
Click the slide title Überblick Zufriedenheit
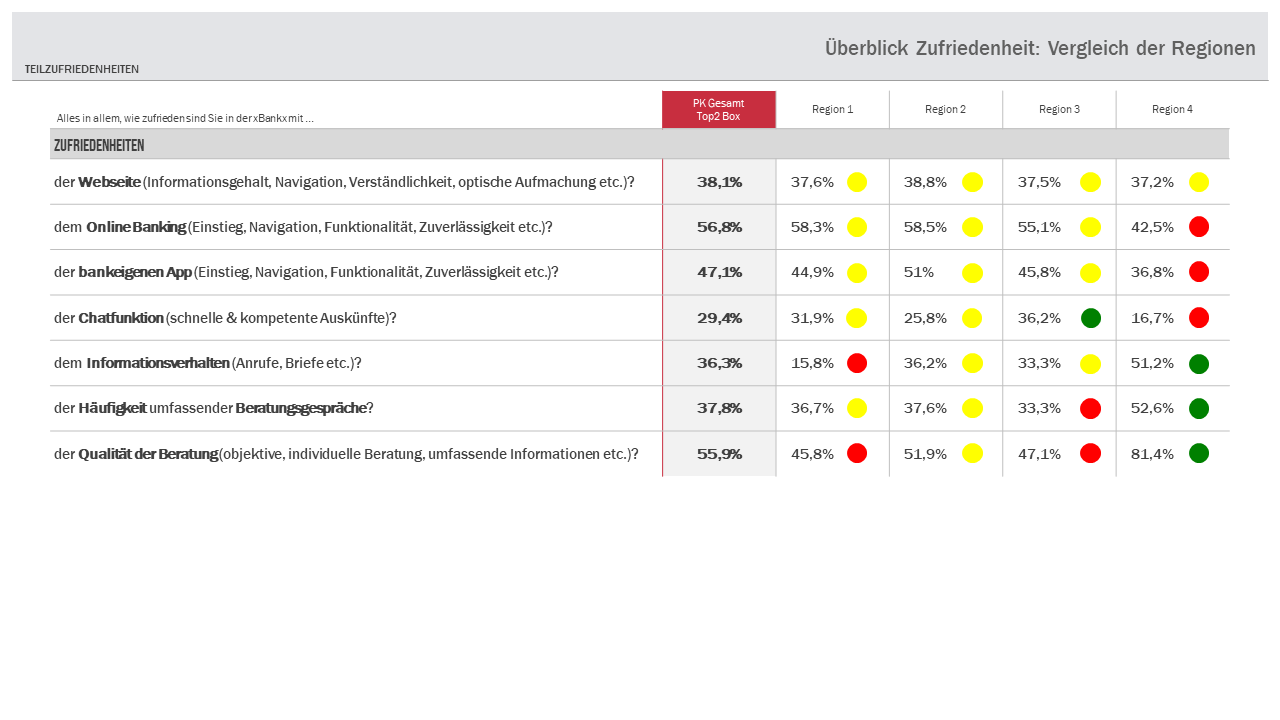coord(1040,48)
